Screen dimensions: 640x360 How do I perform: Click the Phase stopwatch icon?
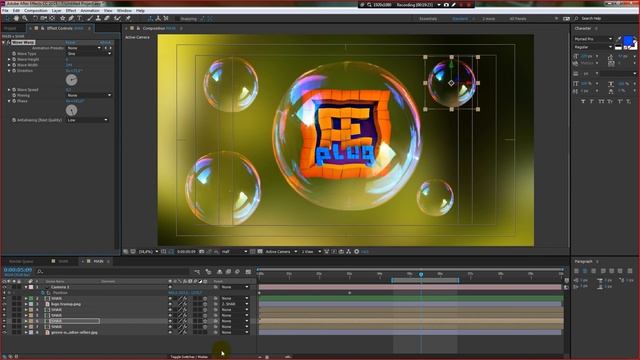14,101
